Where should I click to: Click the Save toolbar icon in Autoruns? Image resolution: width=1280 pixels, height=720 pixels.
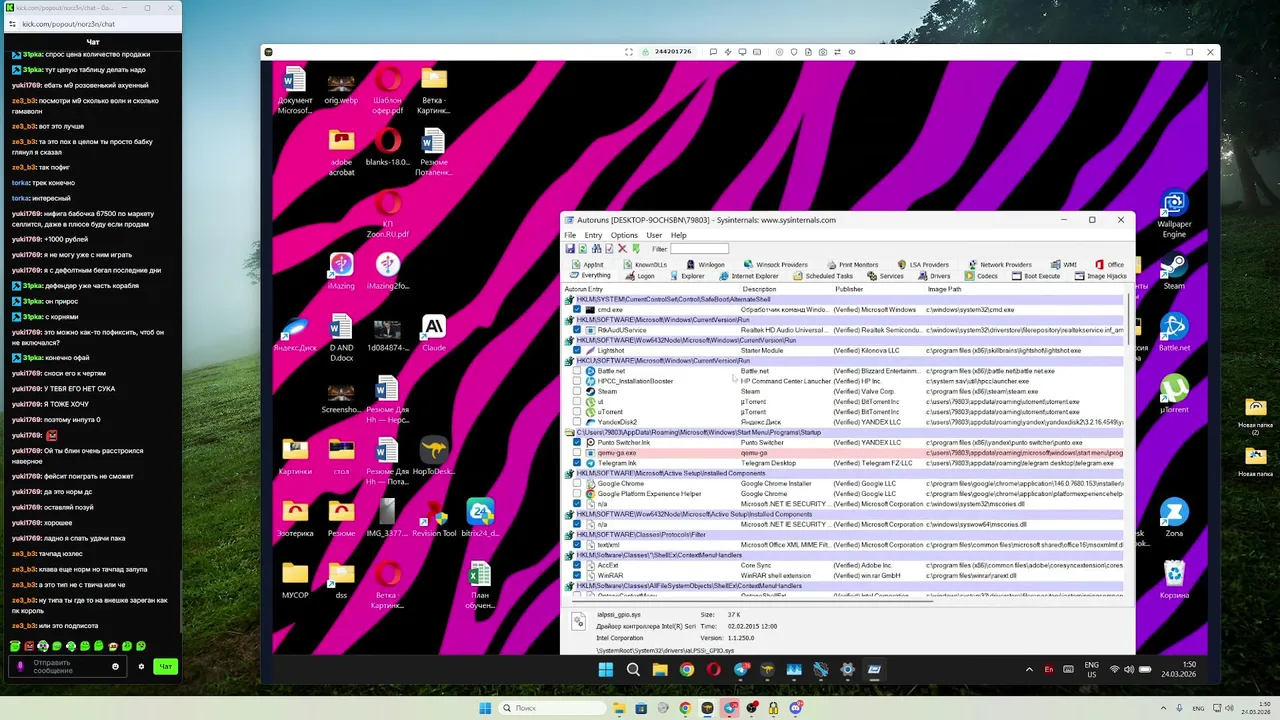(570, 249)
